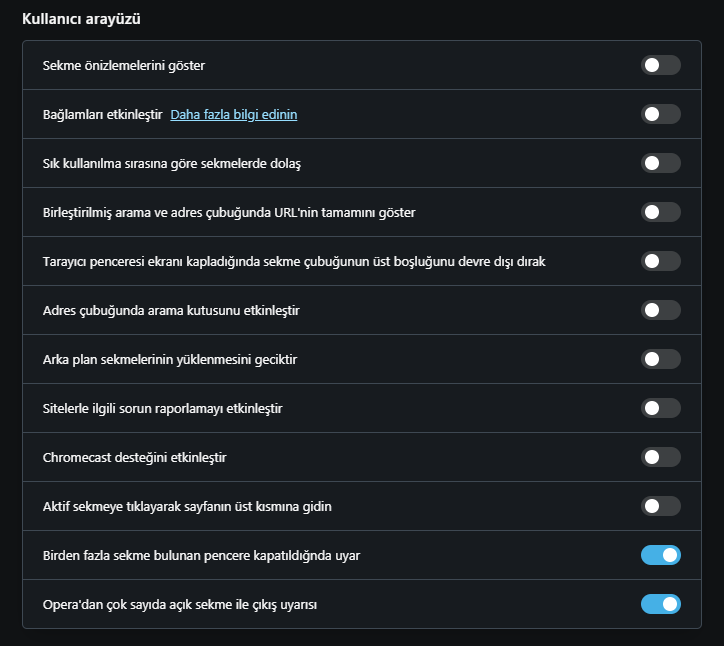
Task: Toggle 'Sitelerle ilgili sorun raporlamayı etkinleştir'
Action: click(x=660, y=408)
